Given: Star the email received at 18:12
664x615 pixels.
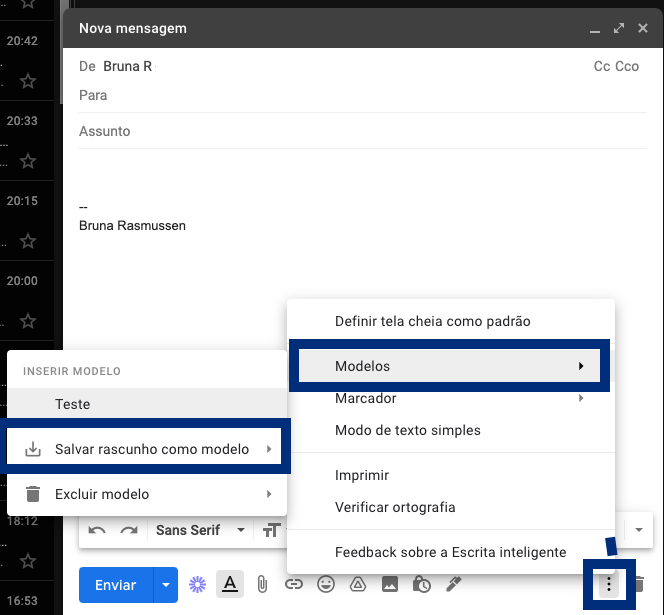Looking at the screenshot, I should tap(28, 561).
